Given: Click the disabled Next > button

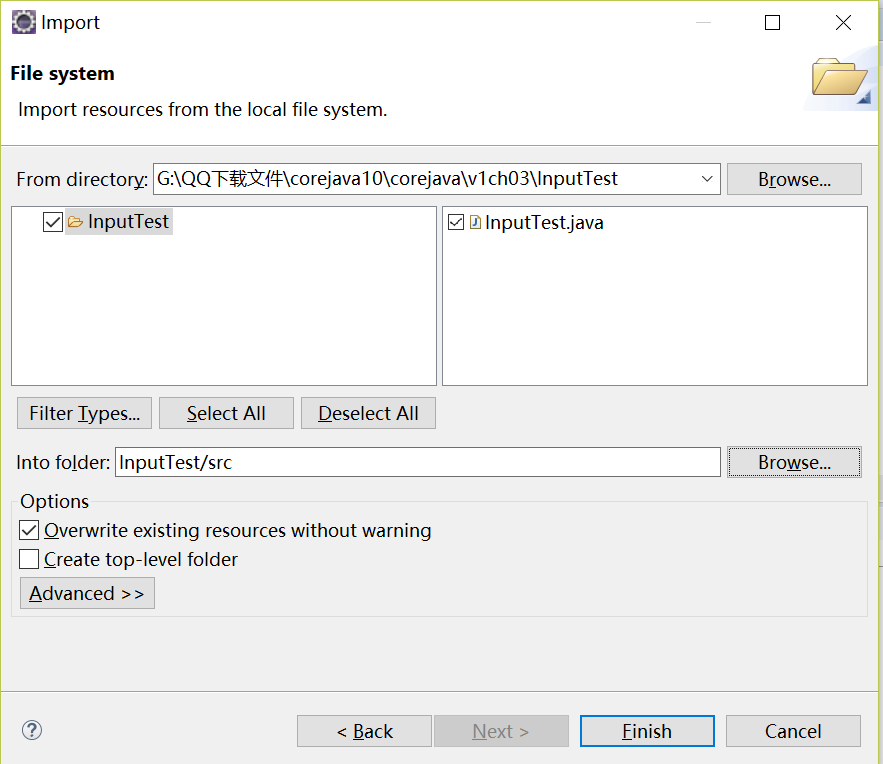Looking at the screenshot, I should (x=501, y=731).
